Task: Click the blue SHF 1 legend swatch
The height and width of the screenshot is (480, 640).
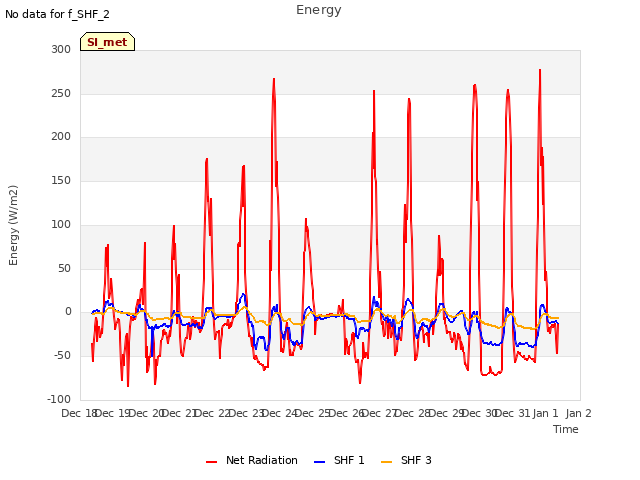Action: coord(319,462)
